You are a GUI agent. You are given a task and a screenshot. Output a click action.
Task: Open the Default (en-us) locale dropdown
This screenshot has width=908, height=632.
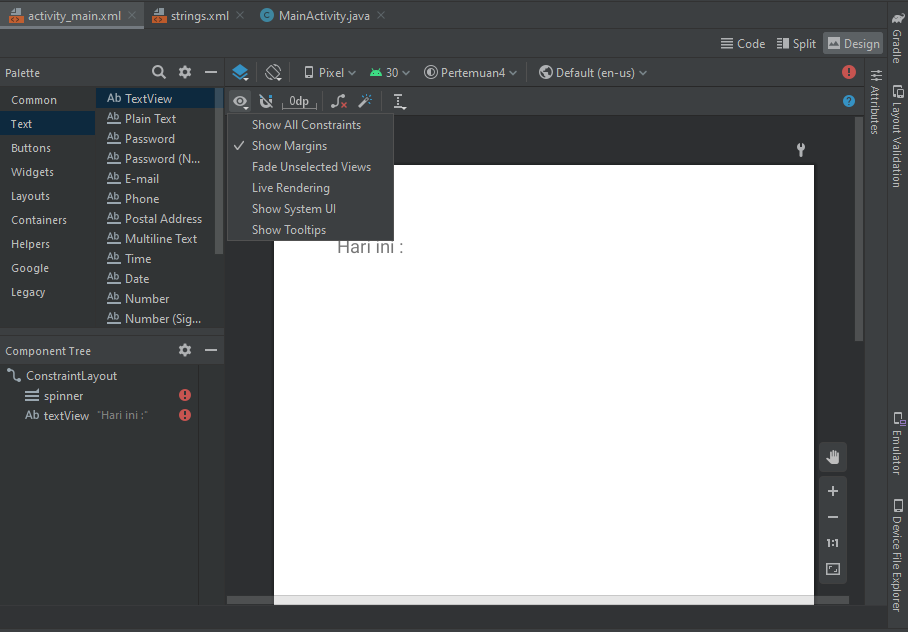click(x=593, y=72)
